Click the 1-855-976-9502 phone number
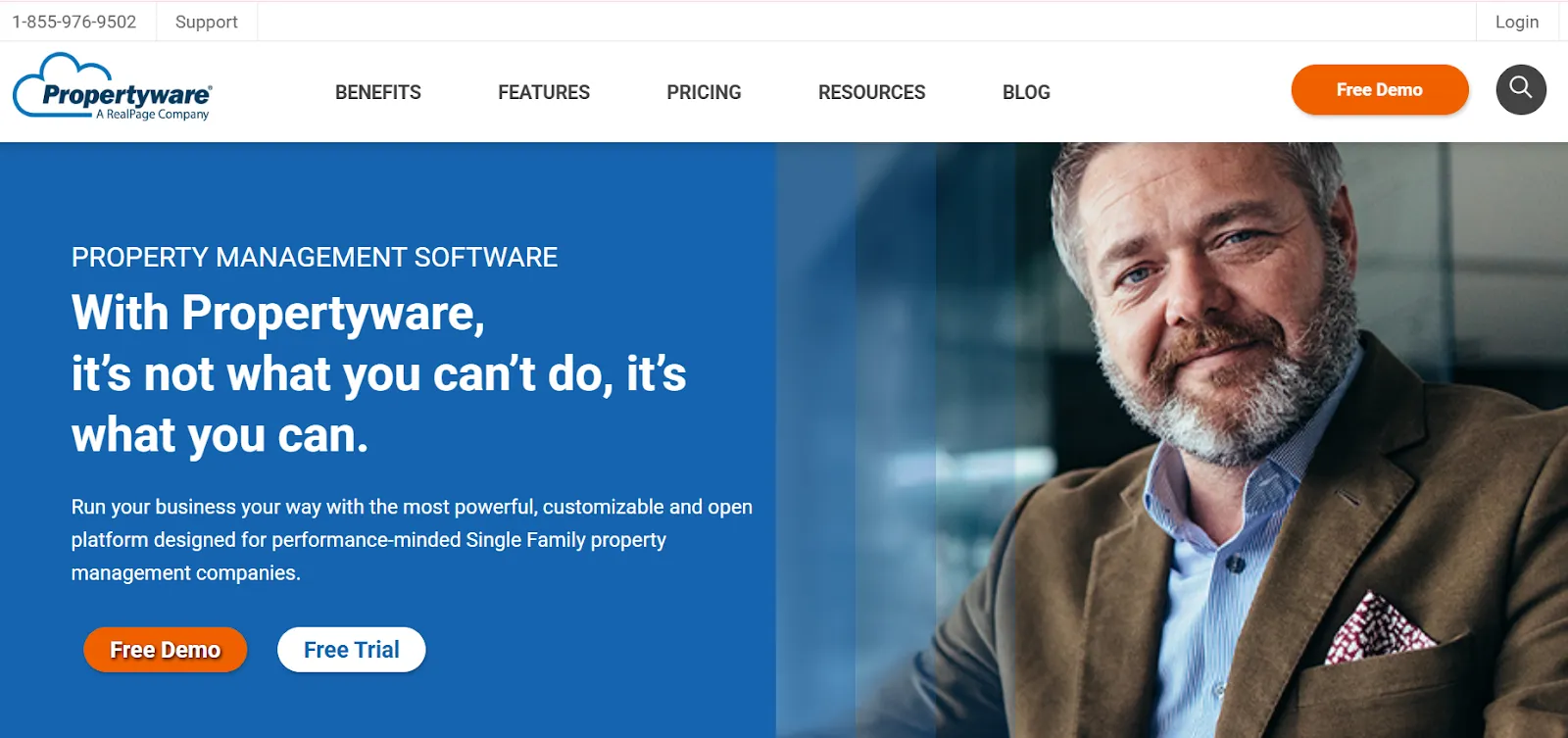The width and height of the screenshot is (1568, 738). coord(74,22)
